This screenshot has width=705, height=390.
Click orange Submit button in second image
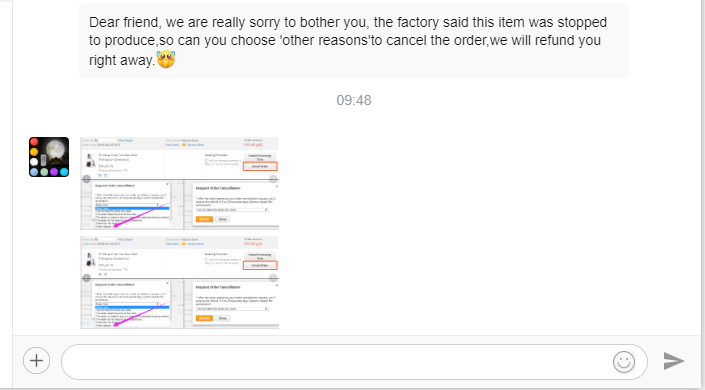click(x=204, y=318)
